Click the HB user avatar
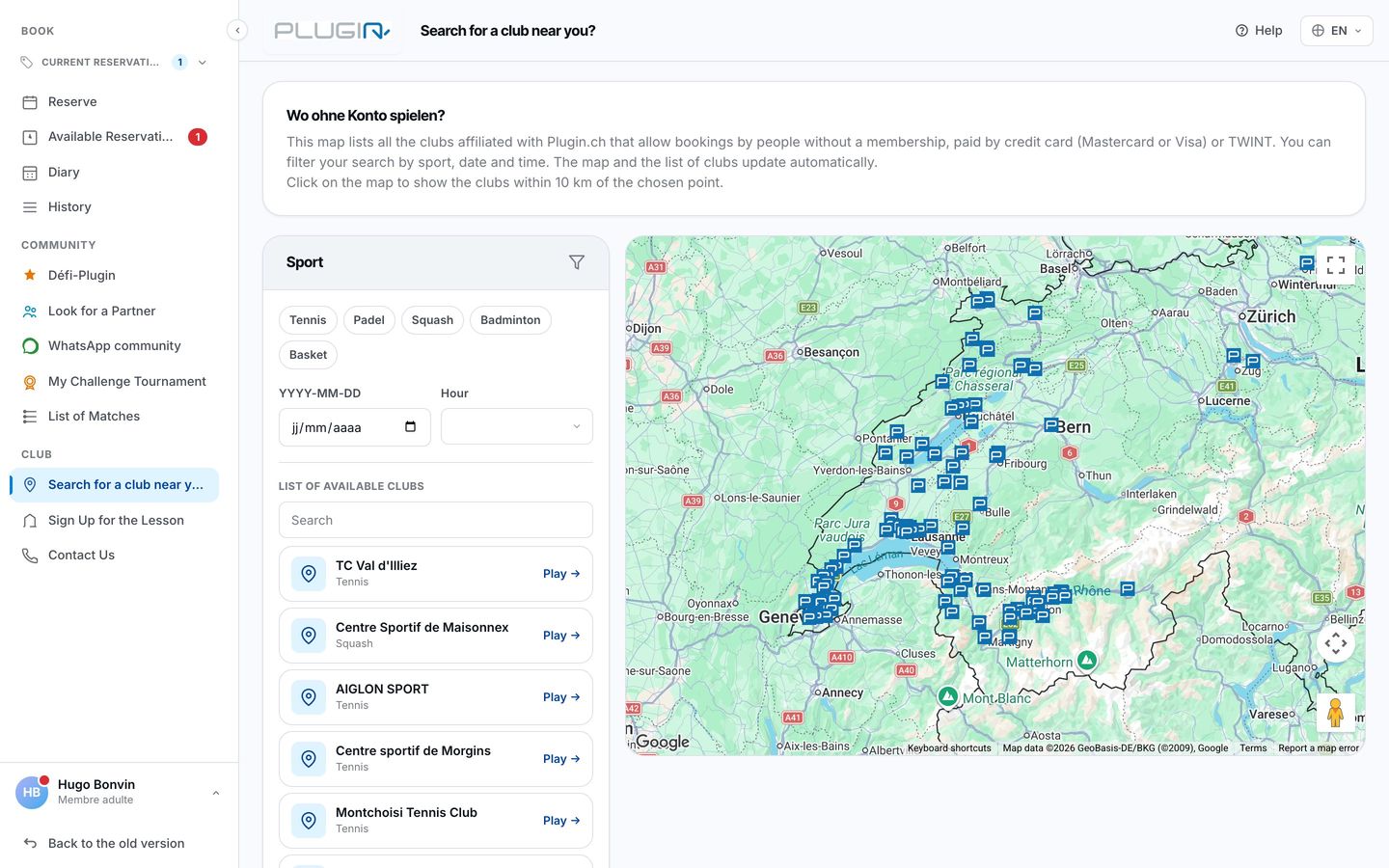The width and height of the screenshot is (1389, 868). click(32, 792)
